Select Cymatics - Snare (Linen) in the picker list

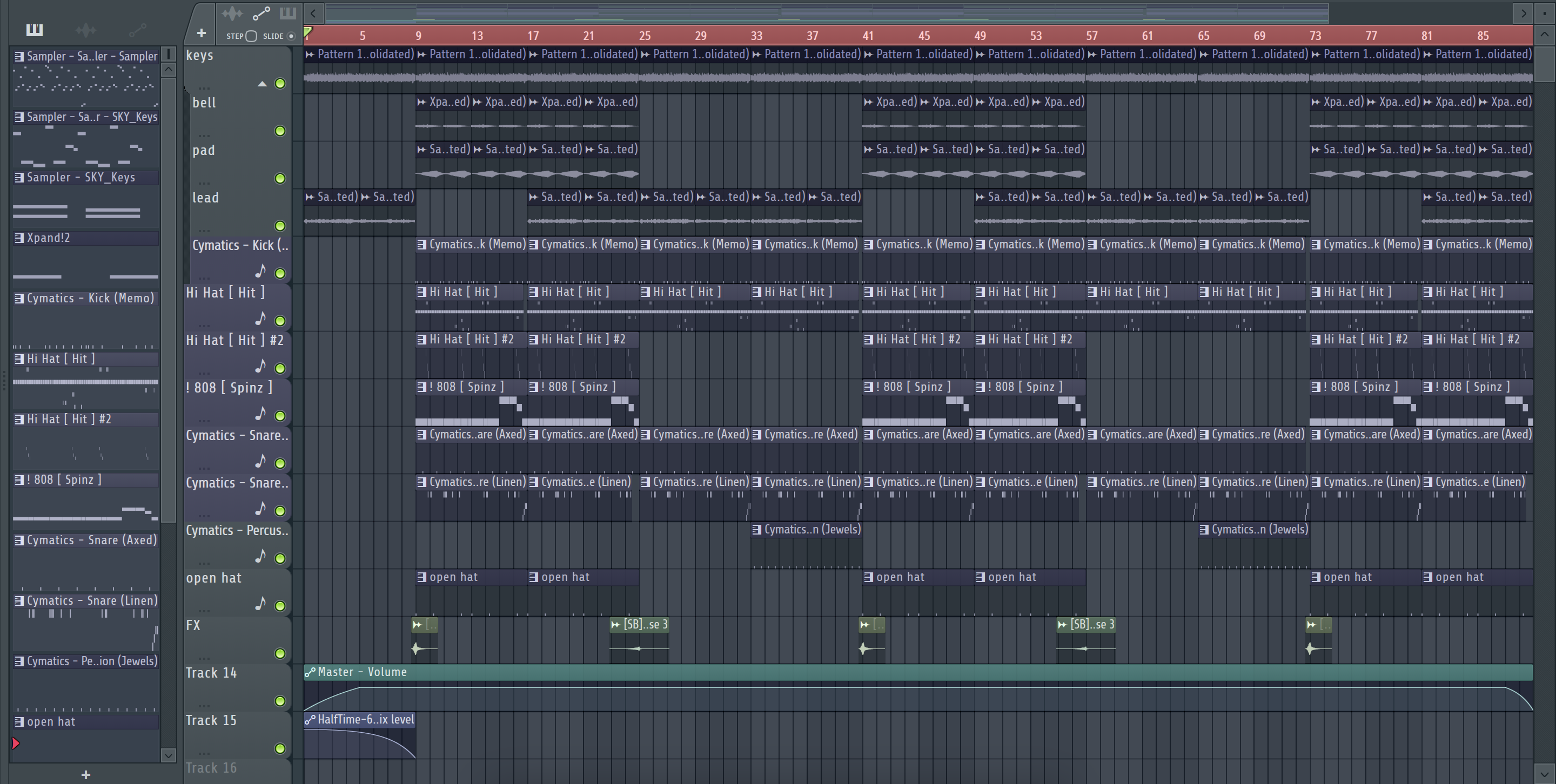(x=86, y=600)
